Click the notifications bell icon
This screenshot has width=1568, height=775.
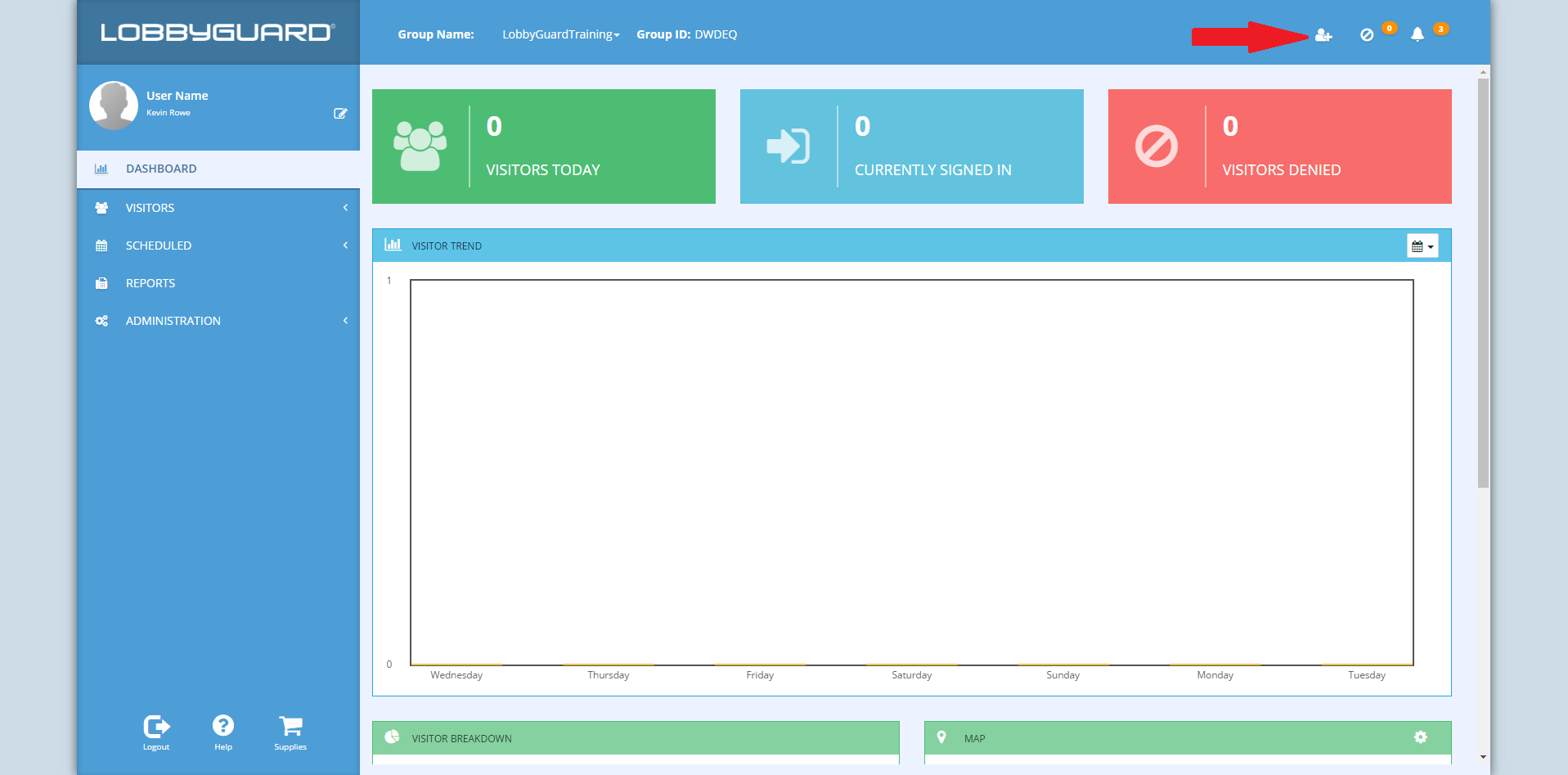(x=1417, y=34)
